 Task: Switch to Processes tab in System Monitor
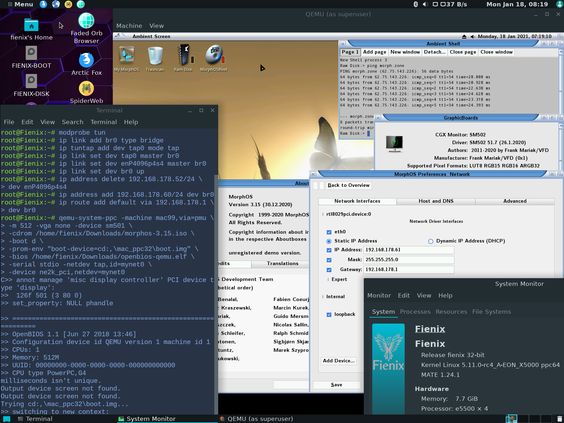coord(415,311)
